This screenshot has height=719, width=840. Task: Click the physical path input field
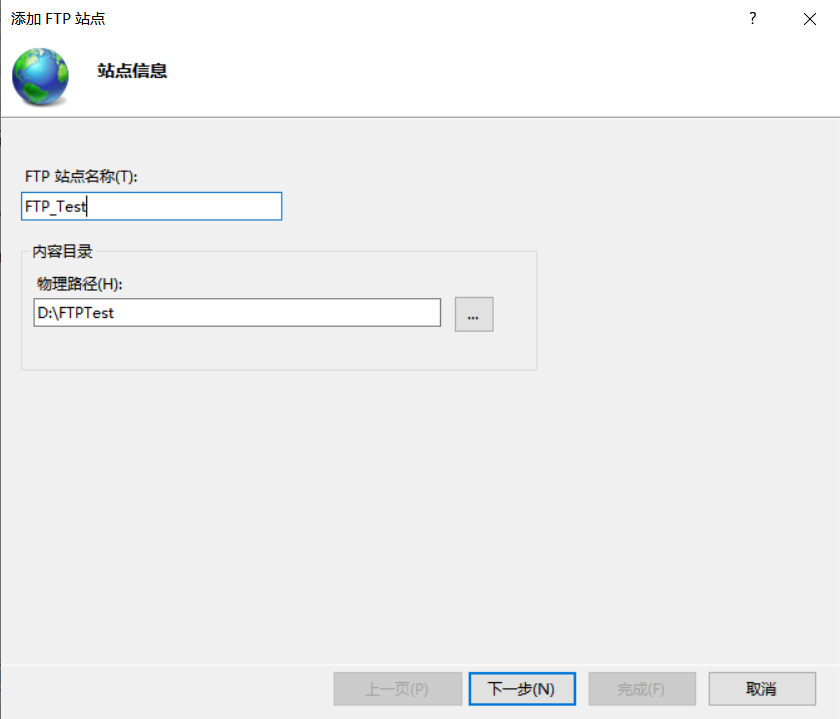pyautogui.click(x=237, y=313)
